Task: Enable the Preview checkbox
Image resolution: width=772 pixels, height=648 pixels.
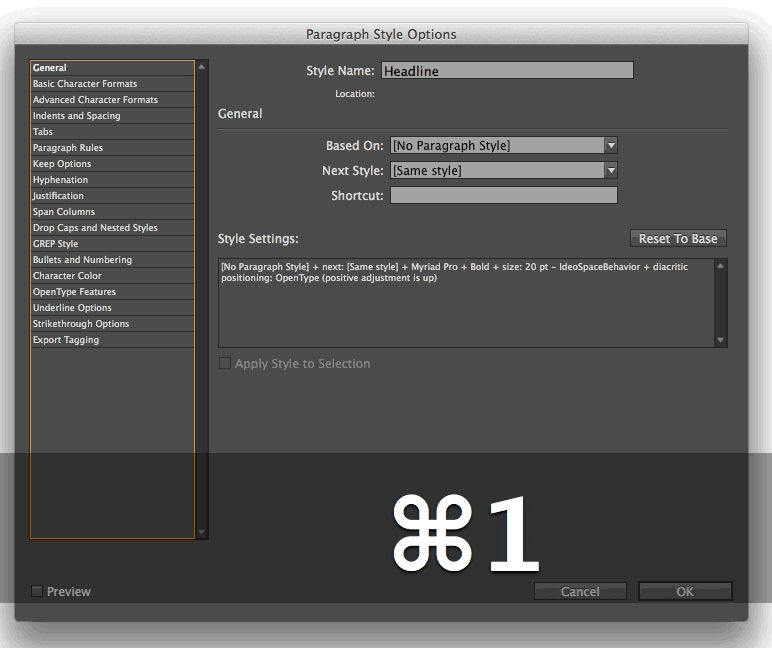Action: (x=37, y=592)
